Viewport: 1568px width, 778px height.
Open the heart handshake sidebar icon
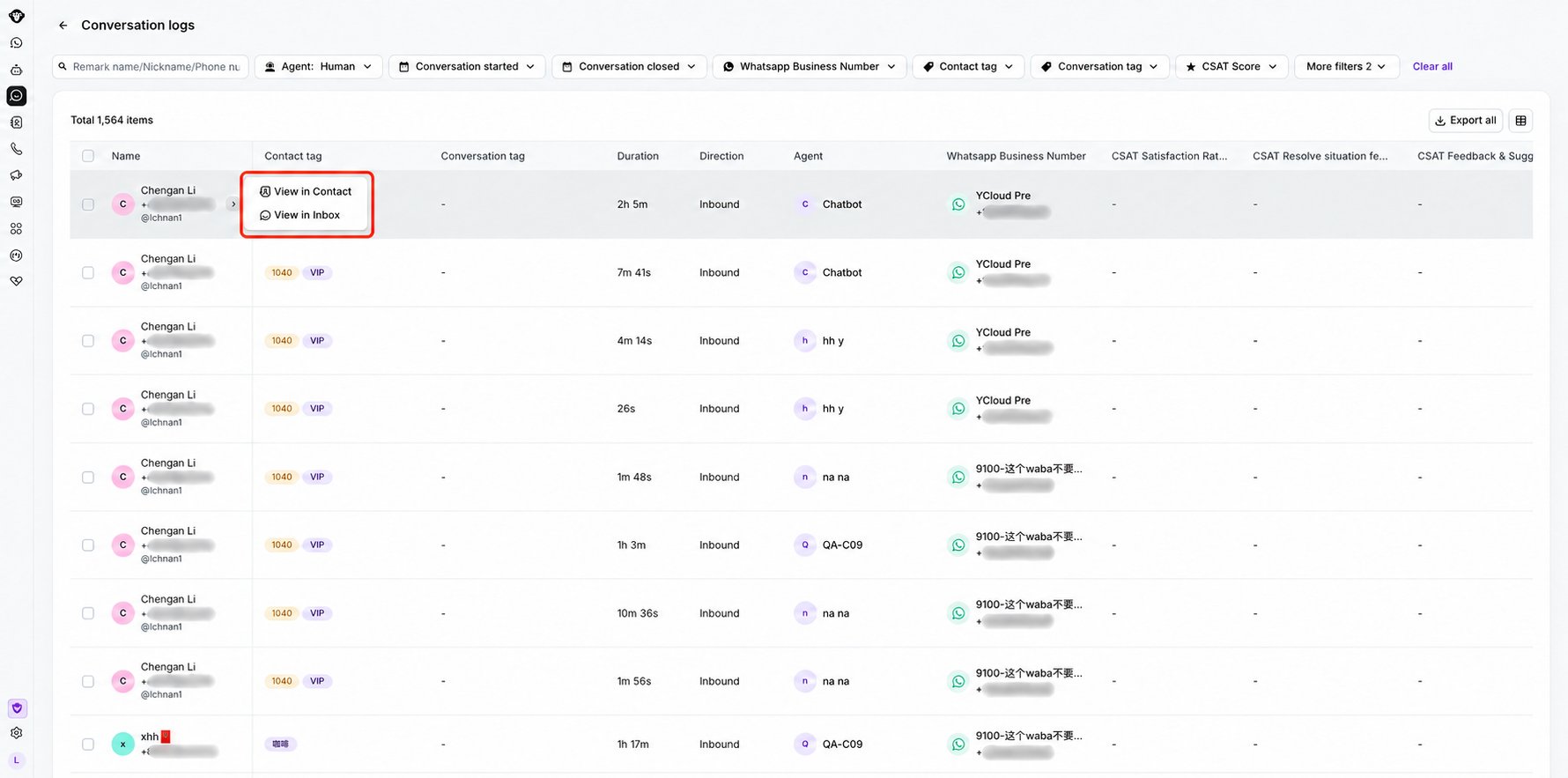[17, 281]
